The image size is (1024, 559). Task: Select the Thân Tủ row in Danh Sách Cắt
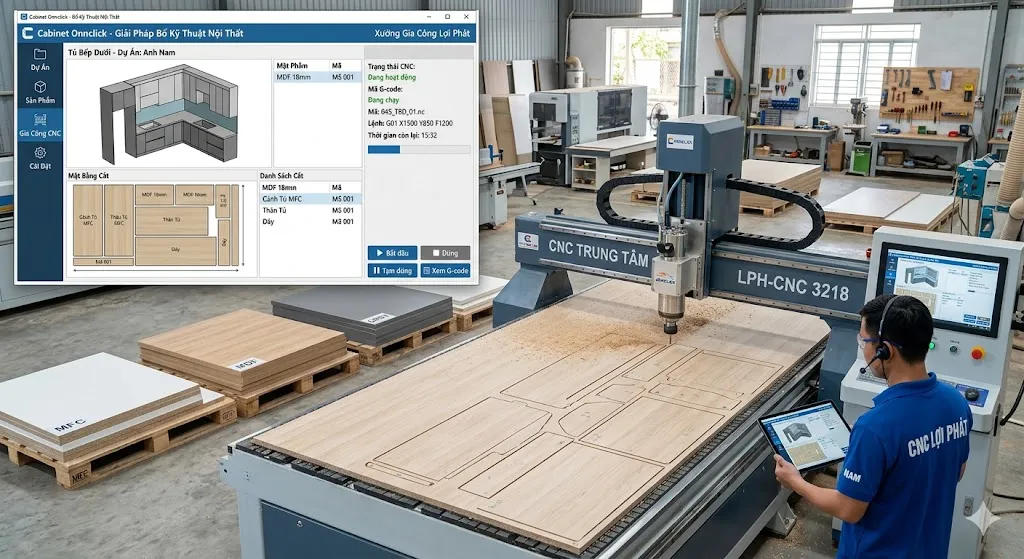[311, 210]
